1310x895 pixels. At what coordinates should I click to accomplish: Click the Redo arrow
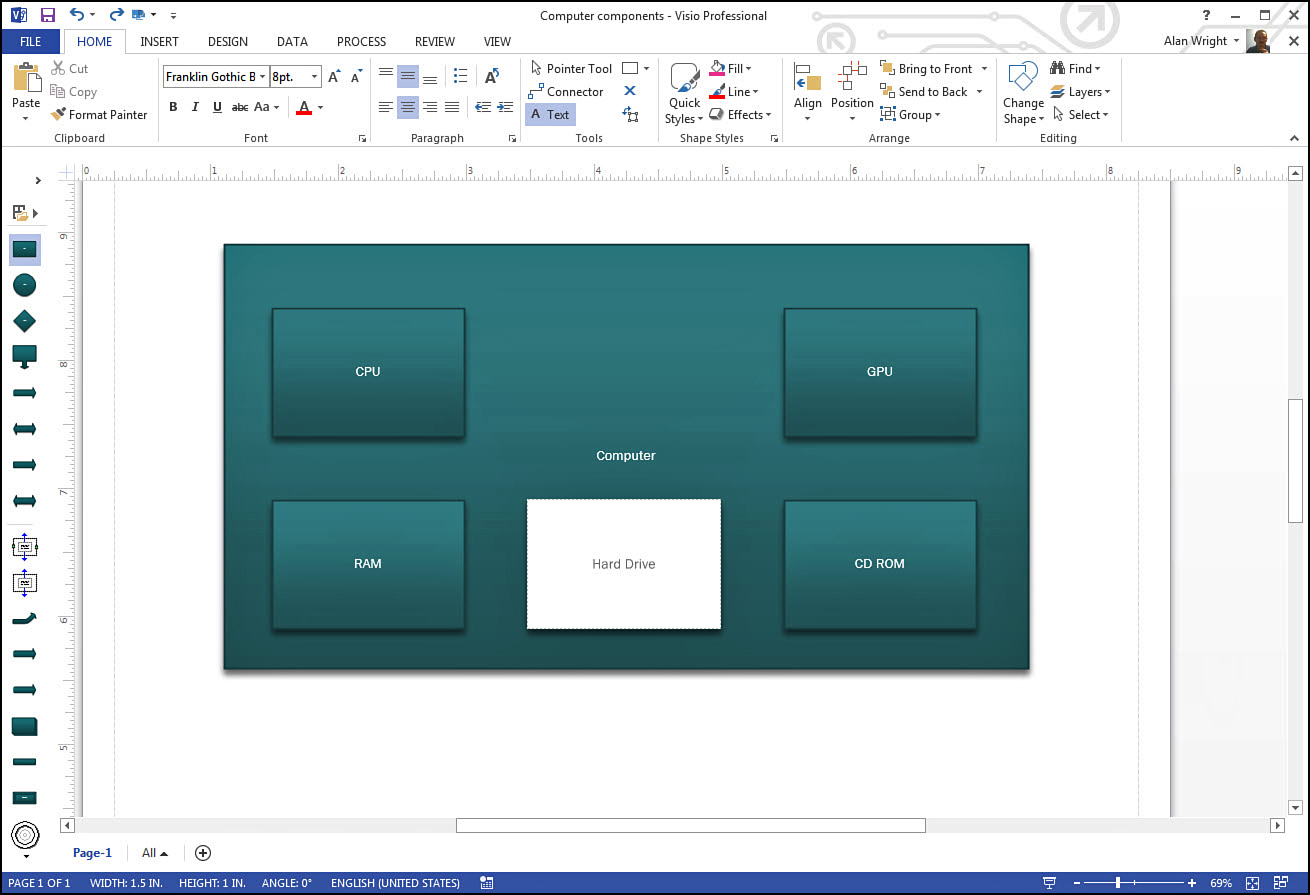[x=117, y=15]
